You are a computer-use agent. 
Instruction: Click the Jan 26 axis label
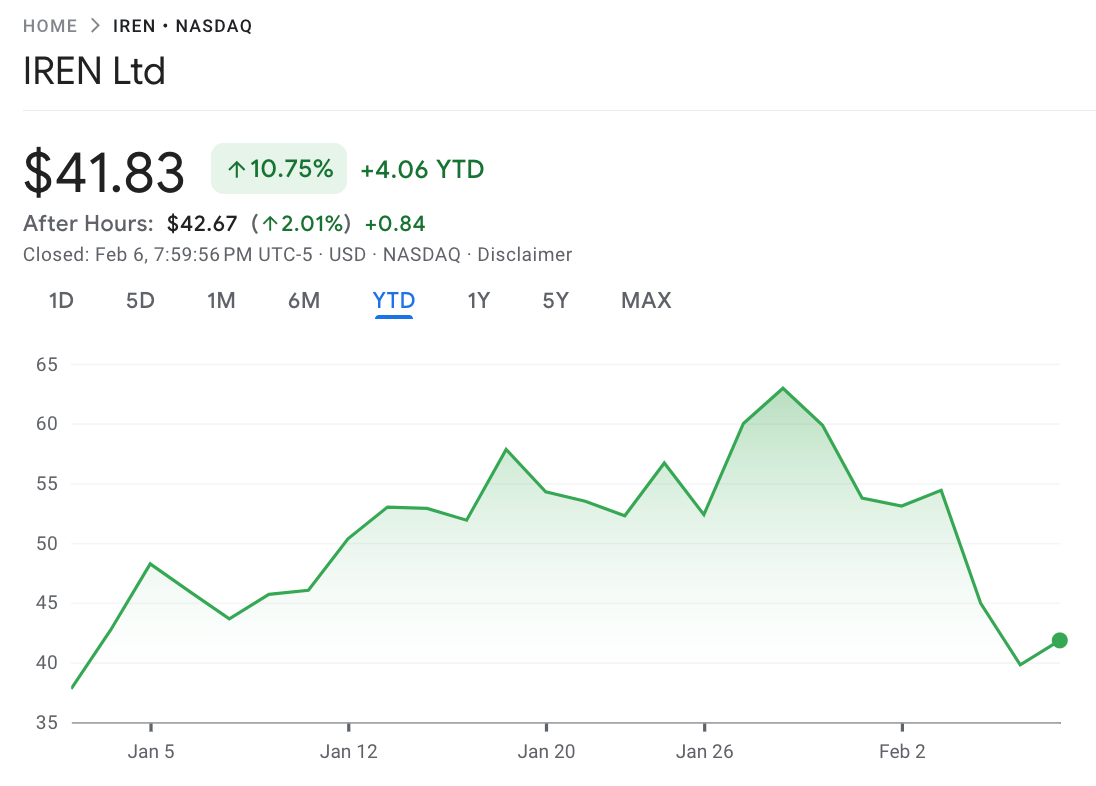point(705,752)
